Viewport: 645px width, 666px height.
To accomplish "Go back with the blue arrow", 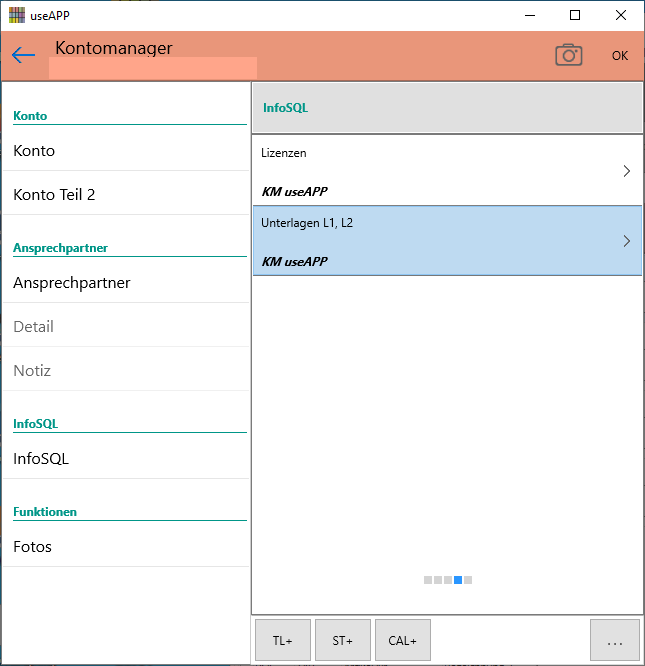I will [x=23, y=55].
